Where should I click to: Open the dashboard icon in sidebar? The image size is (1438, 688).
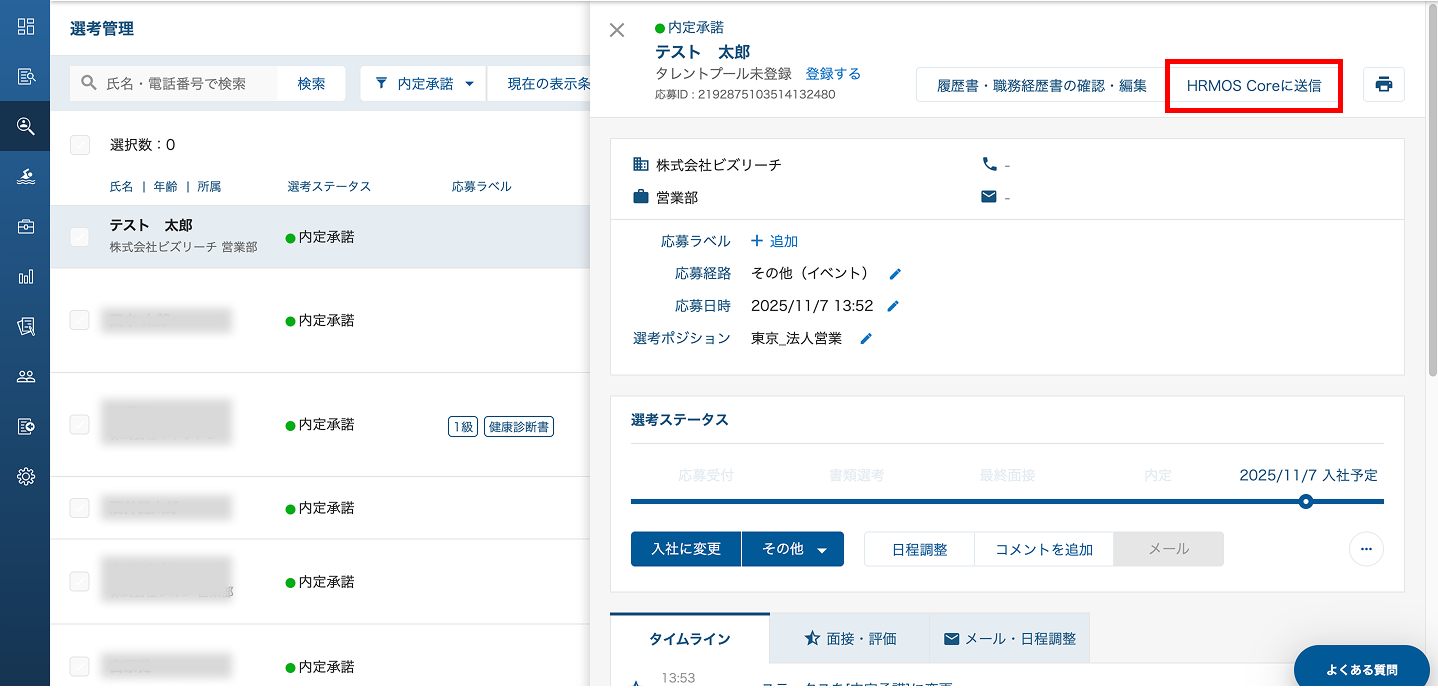coord(26,27)
